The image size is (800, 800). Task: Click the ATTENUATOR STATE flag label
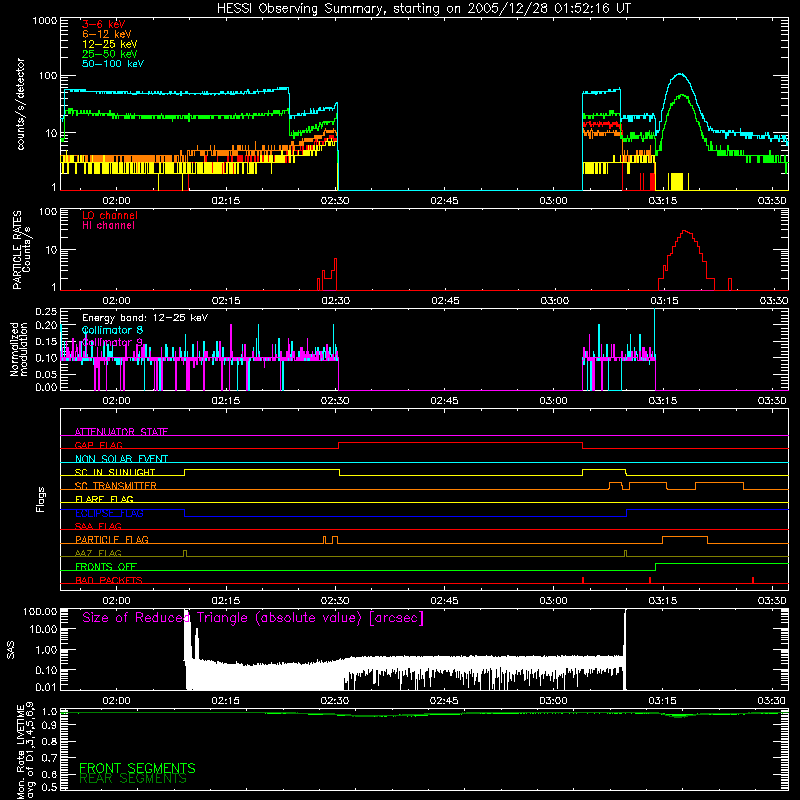[121, 432]
